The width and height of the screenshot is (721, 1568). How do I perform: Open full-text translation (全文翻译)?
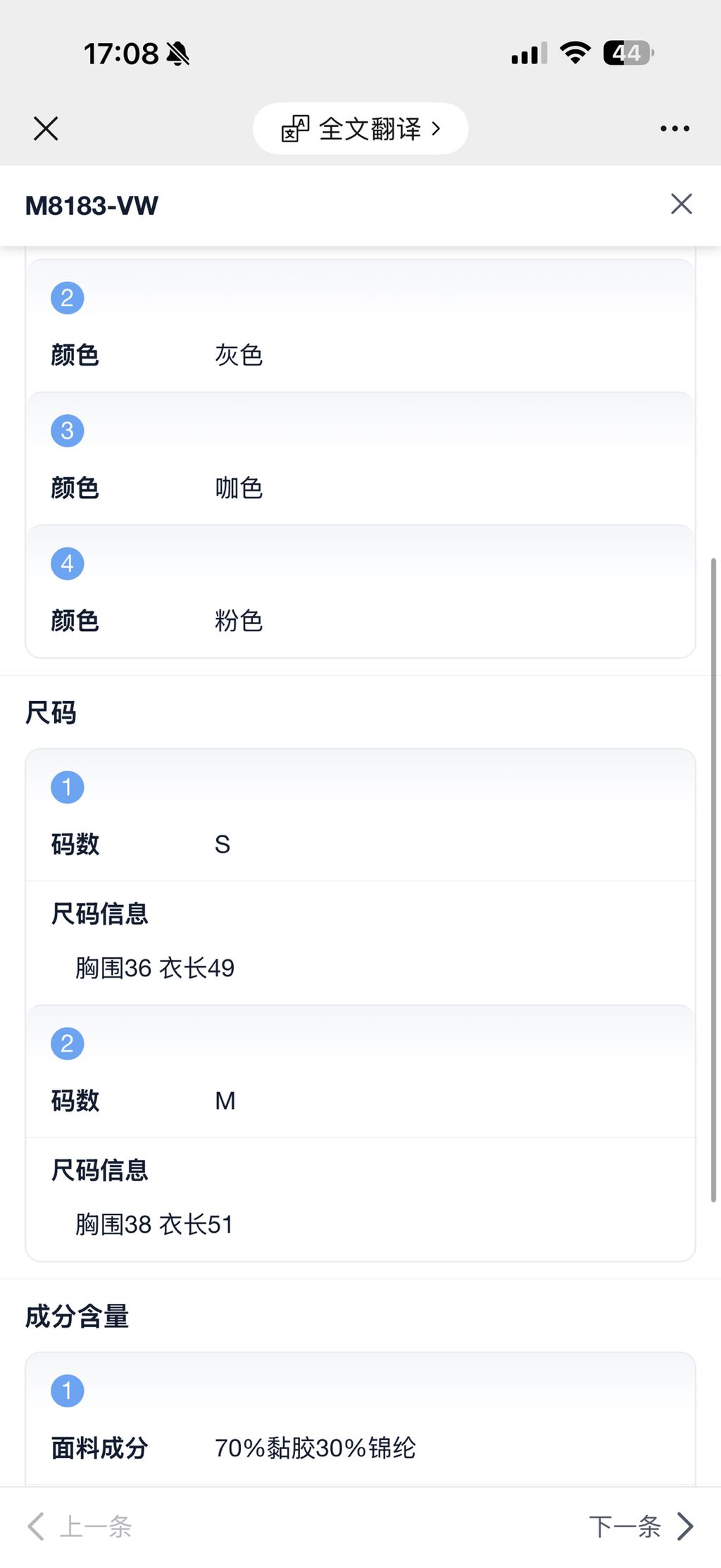tap(370, 129)
